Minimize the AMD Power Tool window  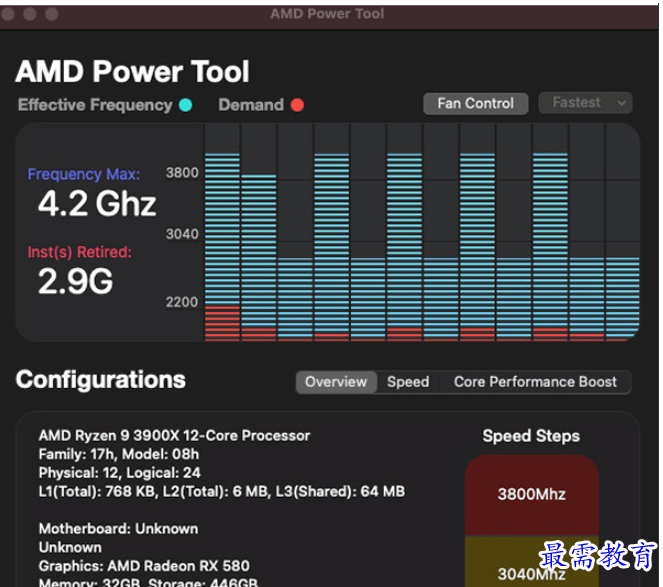(30, 14)
